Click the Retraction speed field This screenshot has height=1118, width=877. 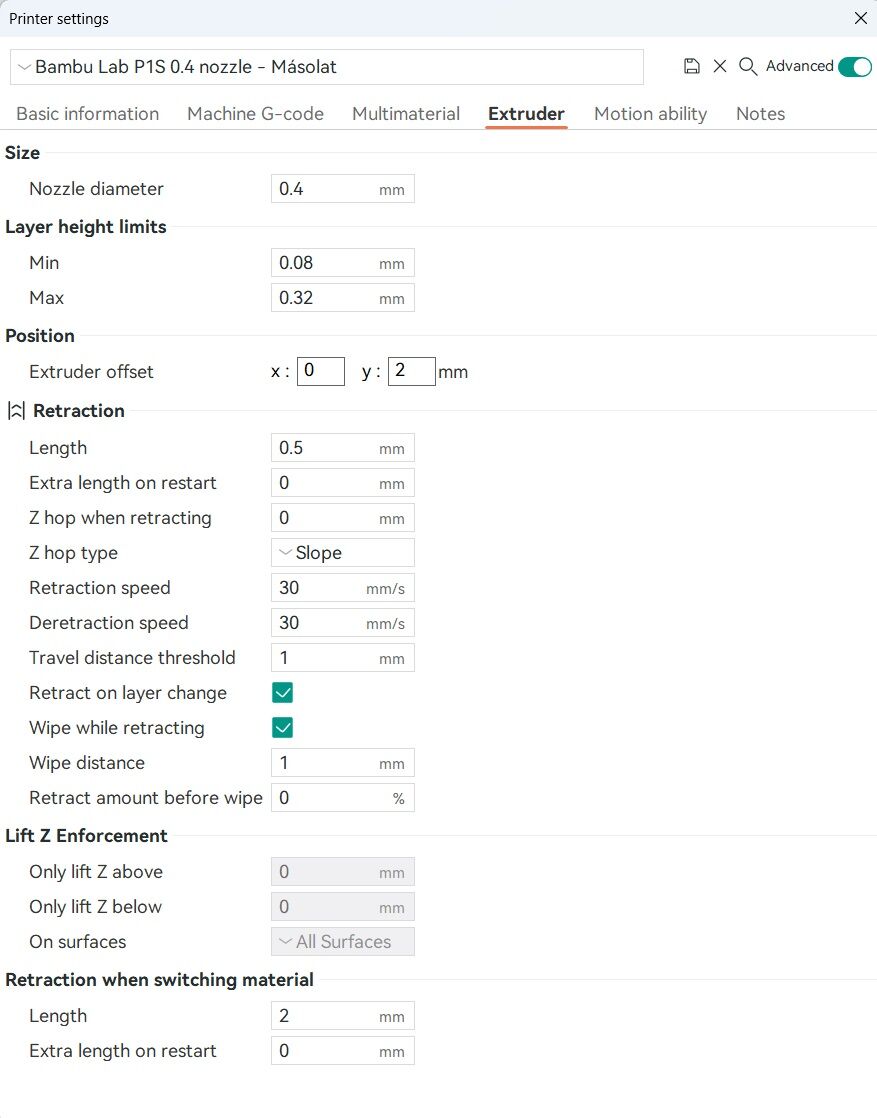pos(342,588)
